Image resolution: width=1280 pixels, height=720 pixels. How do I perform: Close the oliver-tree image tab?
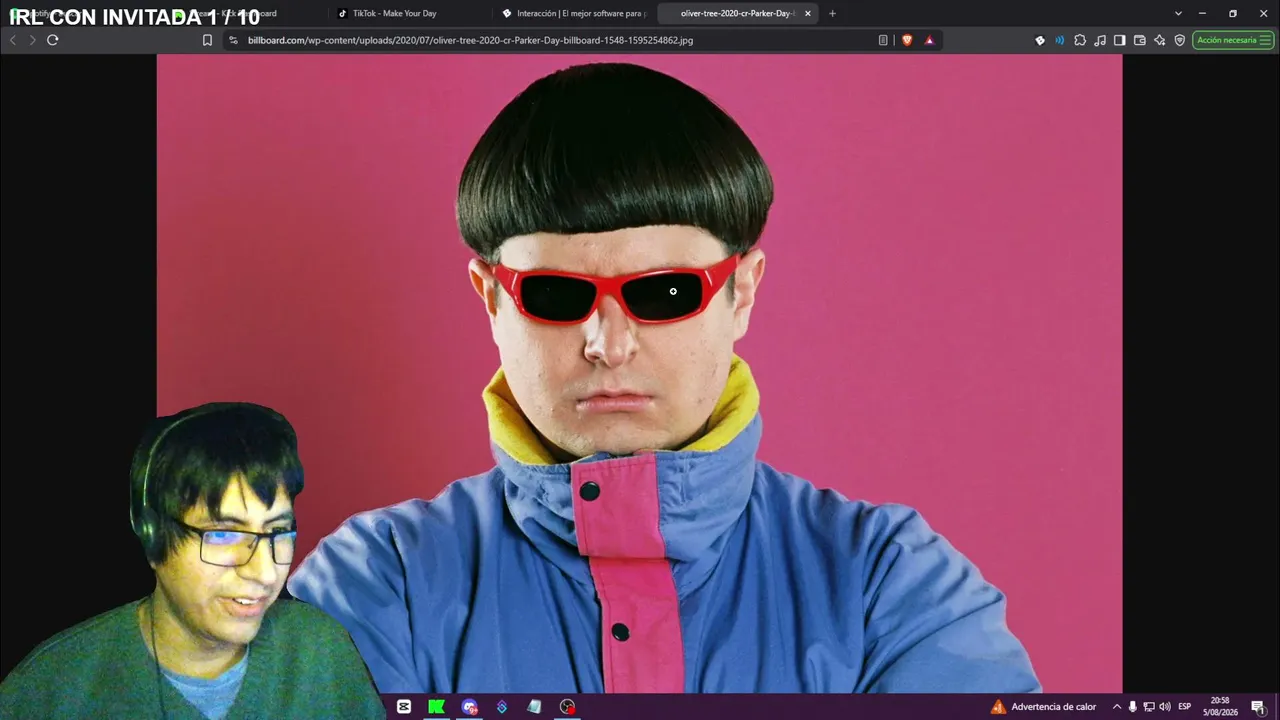[x=808, y=13]
